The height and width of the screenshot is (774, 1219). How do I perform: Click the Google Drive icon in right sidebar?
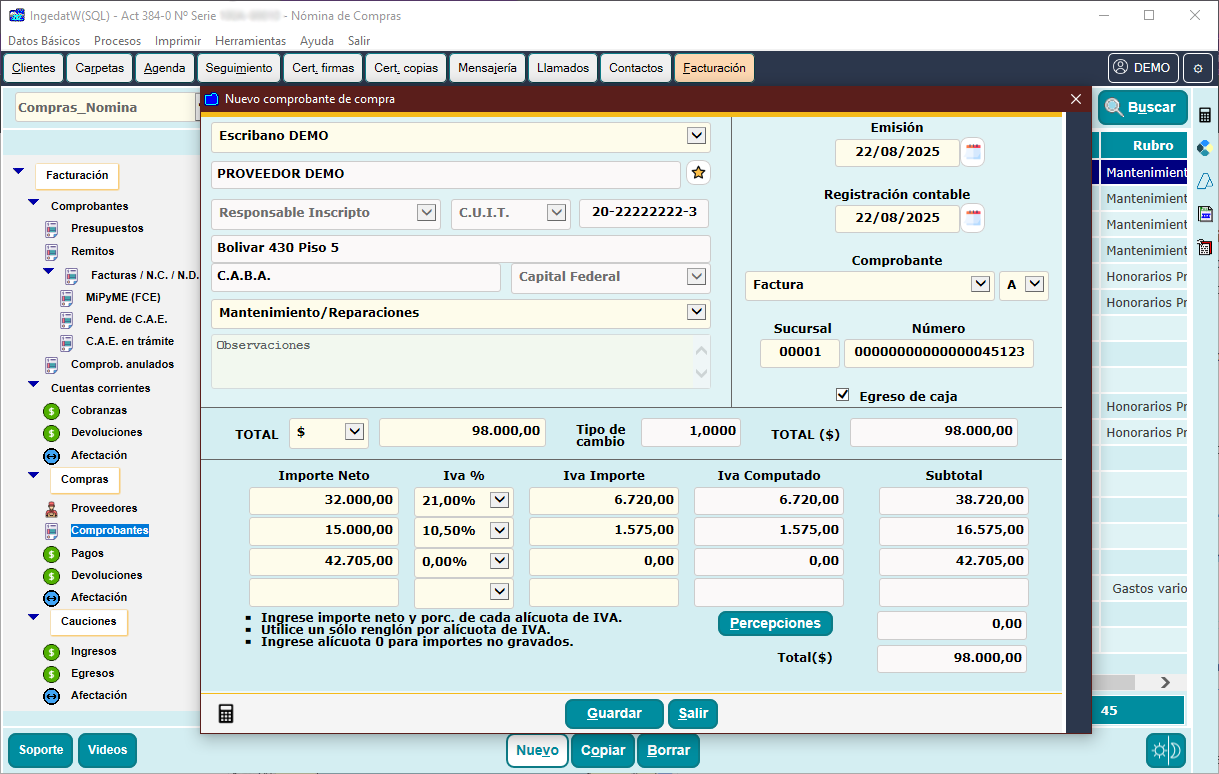pos(1205,181)
